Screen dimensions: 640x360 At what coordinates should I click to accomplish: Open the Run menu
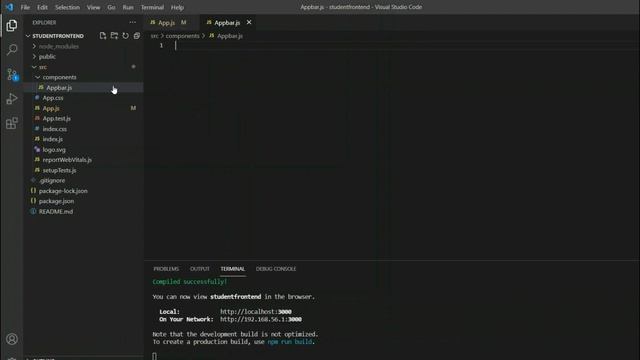[x=128, y=7]
